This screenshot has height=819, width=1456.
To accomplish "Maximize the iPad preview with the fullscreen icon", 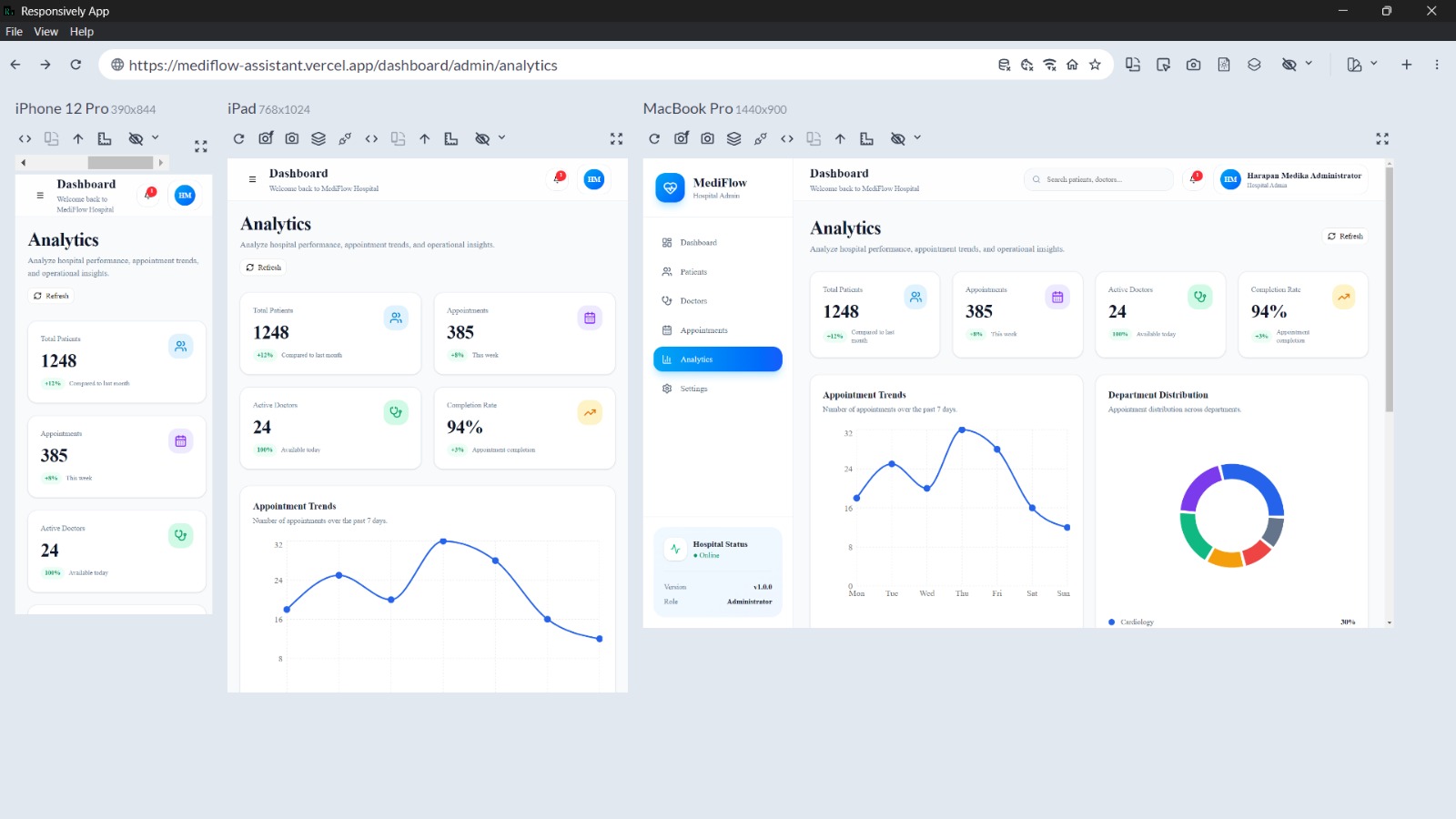I will click(616, 139).
